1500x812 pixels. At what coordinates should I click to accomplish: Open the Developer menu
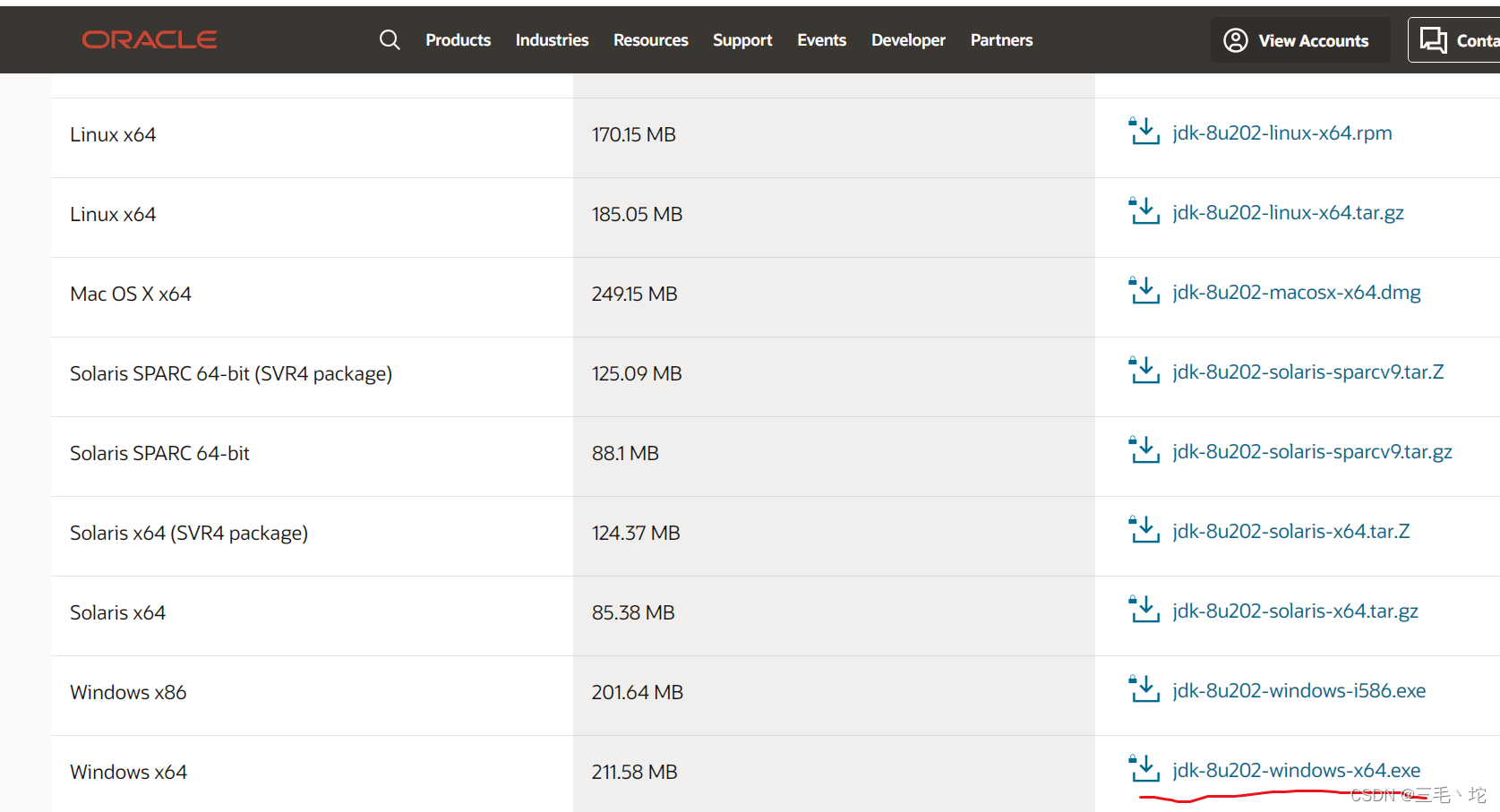tap(908, 40)
